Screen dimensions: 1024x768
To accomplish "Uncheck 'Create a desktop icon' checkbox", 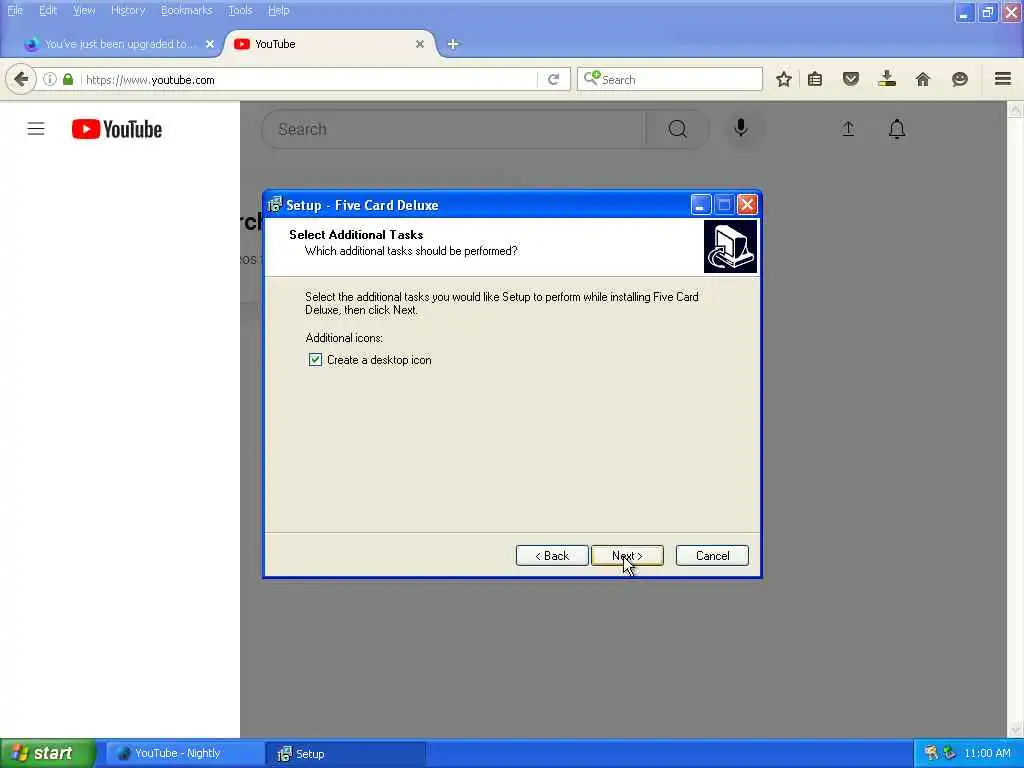I will (315, 360).
